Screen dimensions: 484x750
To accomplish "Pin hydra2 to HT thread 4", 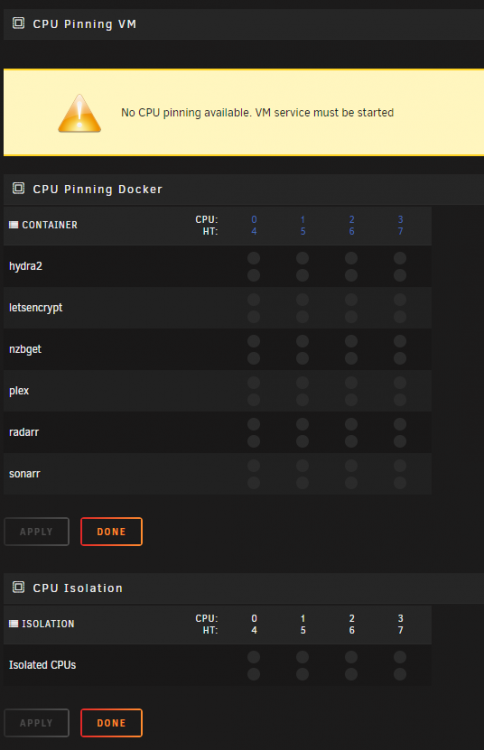I will pyautogui.click(x=254, y=276).
